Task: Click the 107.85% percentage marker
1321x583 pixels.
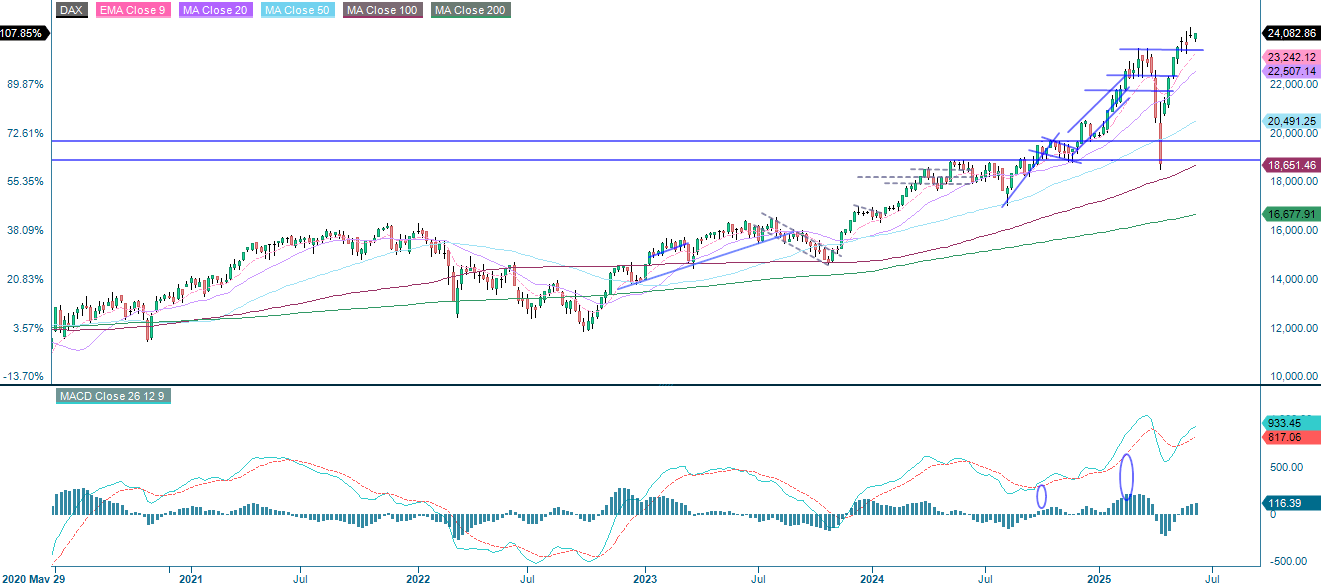Action: coord(21,33)
